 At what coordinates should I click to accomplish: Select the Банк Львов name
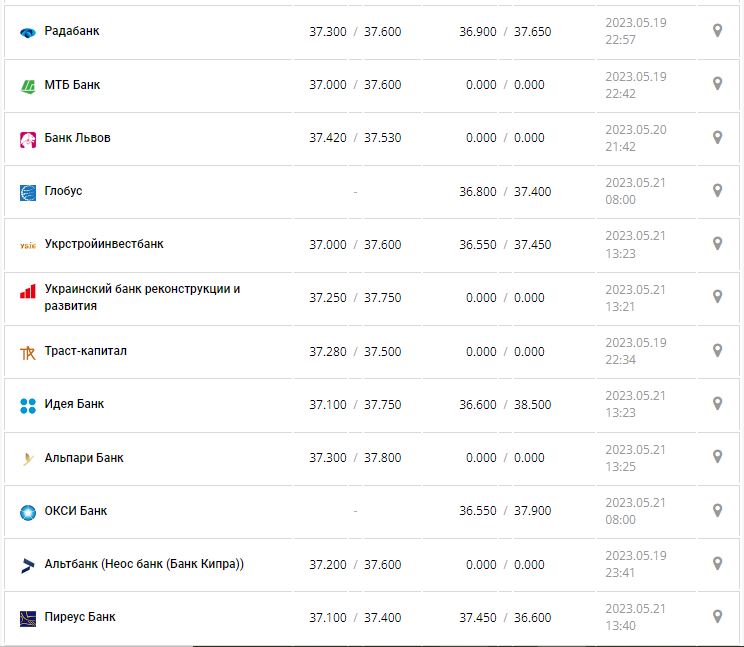pyautogui.click(x=77, y=138)
